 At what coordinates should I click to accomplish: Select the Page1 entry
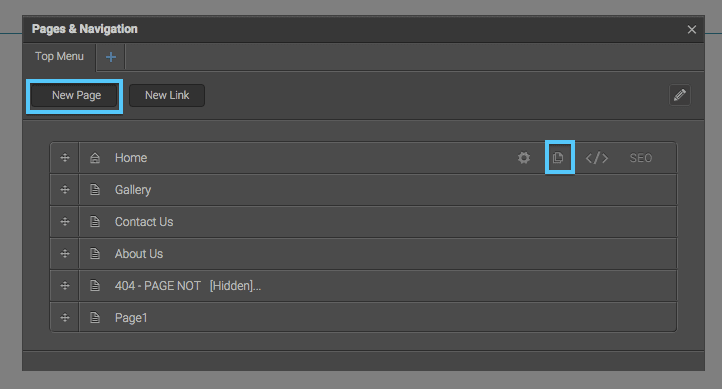coord(378,318)
